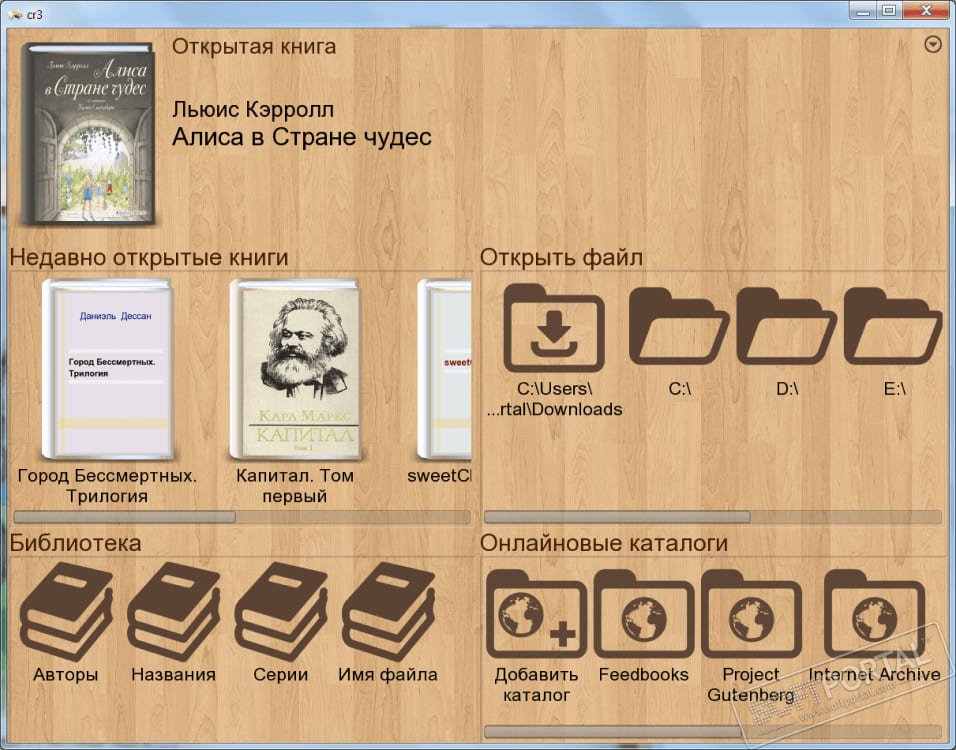The height and width of the screenshot is (750, 956).
Task: Browse library by Имя файла
Action: [x=388, y=612]
